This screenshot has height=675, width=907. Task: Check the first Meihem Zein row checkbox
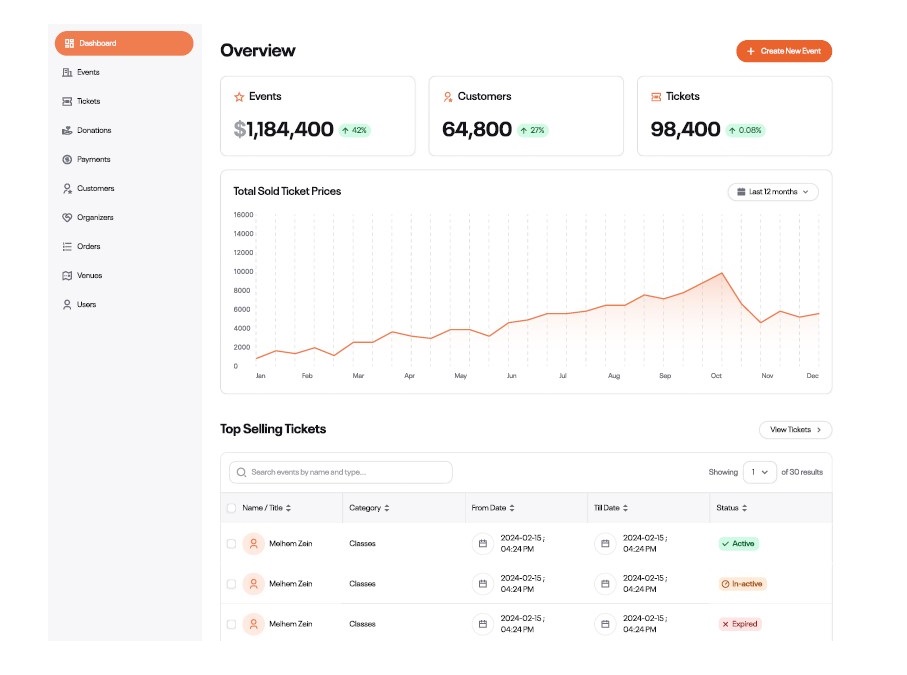click(x=232, y=544)
